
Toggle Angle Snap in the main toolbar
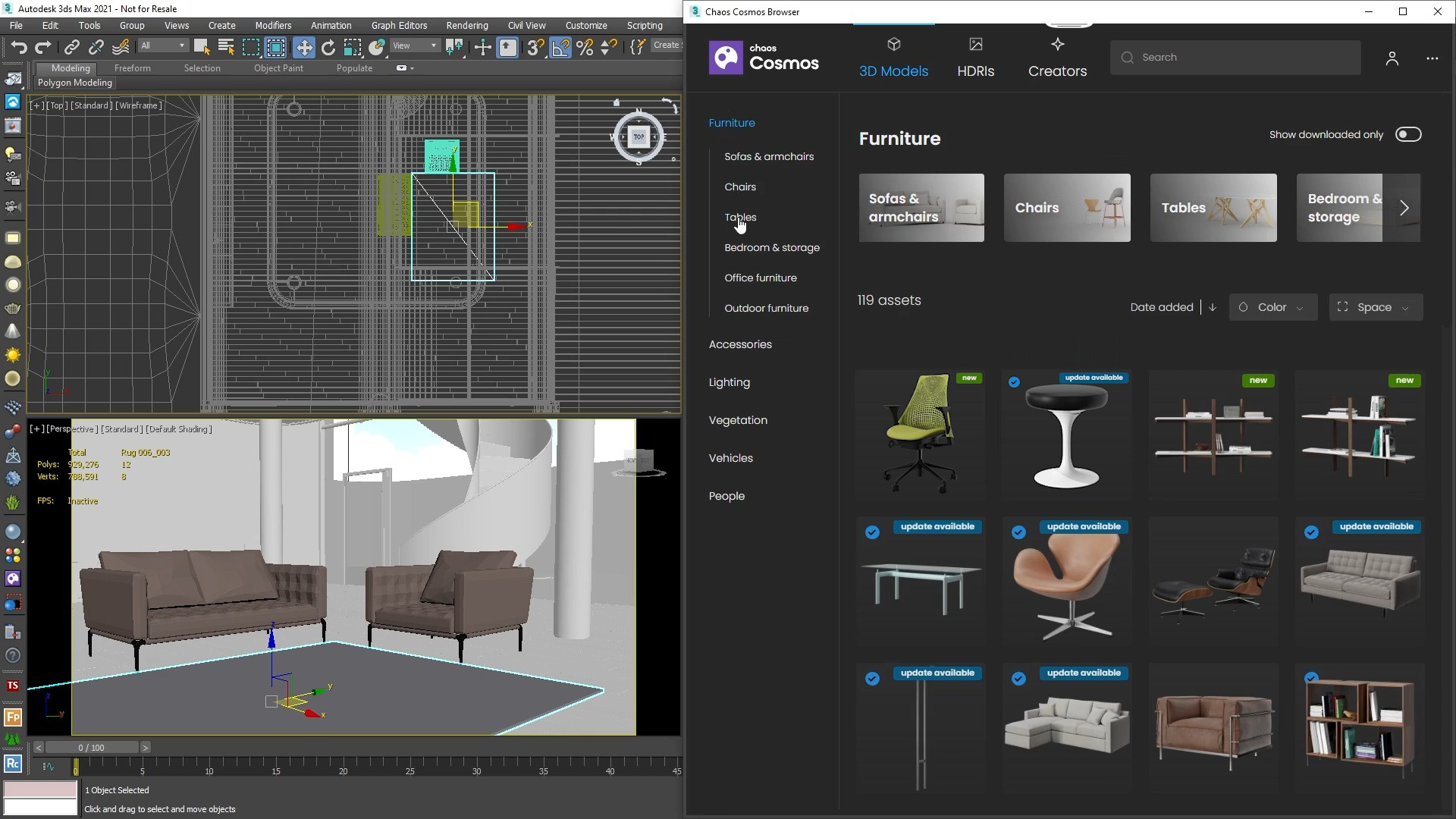coord(560,48)
